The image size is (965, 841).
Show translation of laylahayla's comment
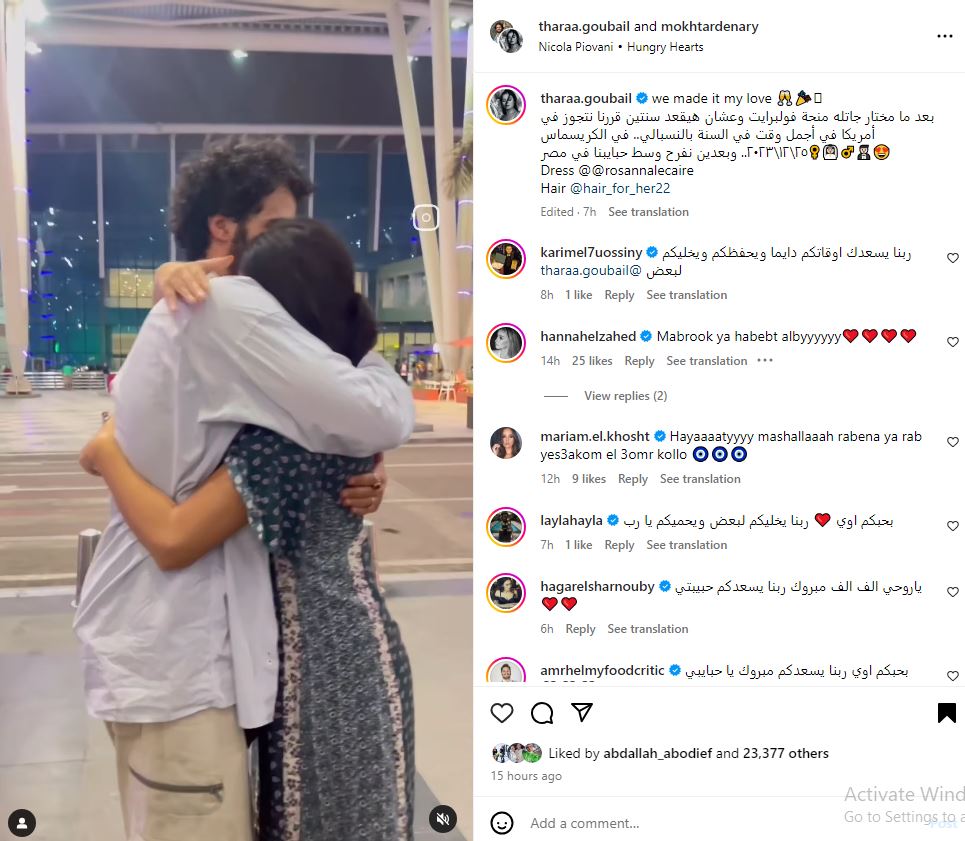pyautogui.click(x=686, y=544)
